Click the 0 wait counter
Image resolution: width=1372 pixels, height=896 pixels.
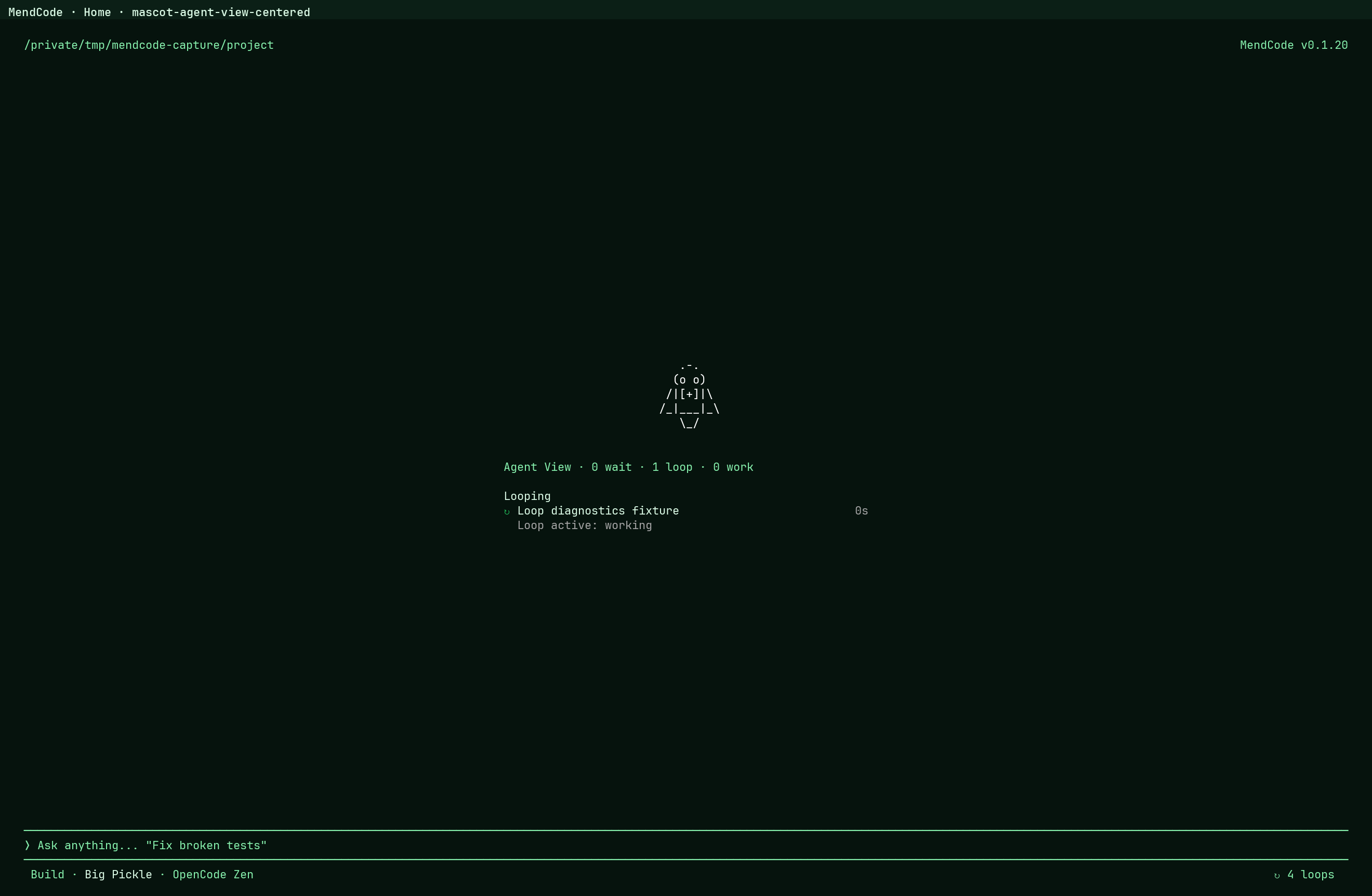pyautogui.click(x=611, y=467)
